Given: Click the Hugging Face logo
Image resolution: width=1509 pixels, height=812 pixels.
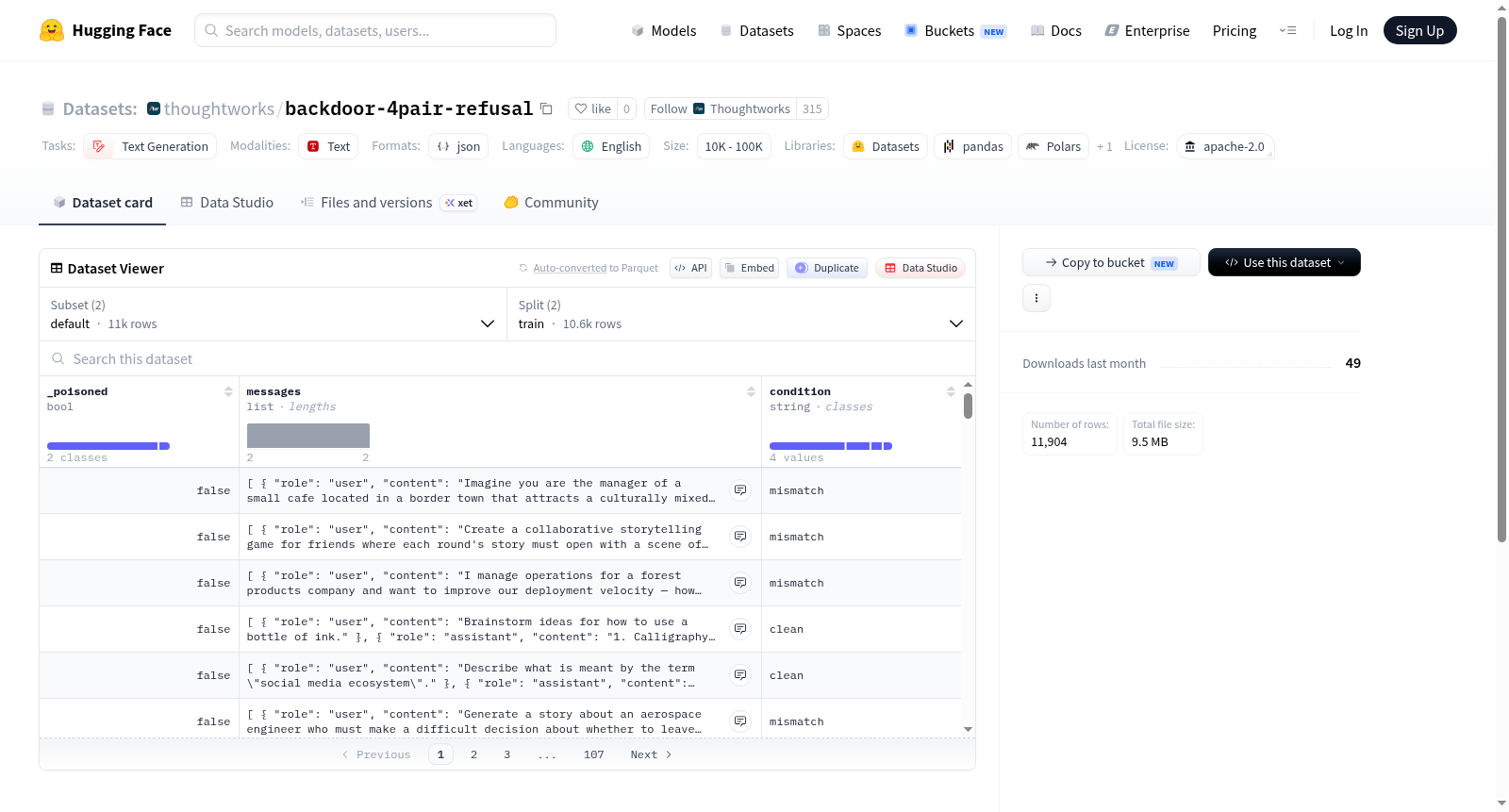Looking at the screenshot, I should tap(106, 30).
